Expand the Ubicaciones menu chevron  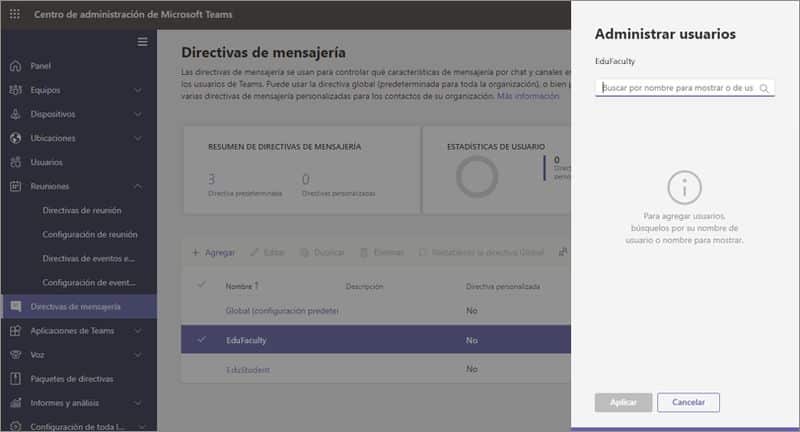(138, 138)
